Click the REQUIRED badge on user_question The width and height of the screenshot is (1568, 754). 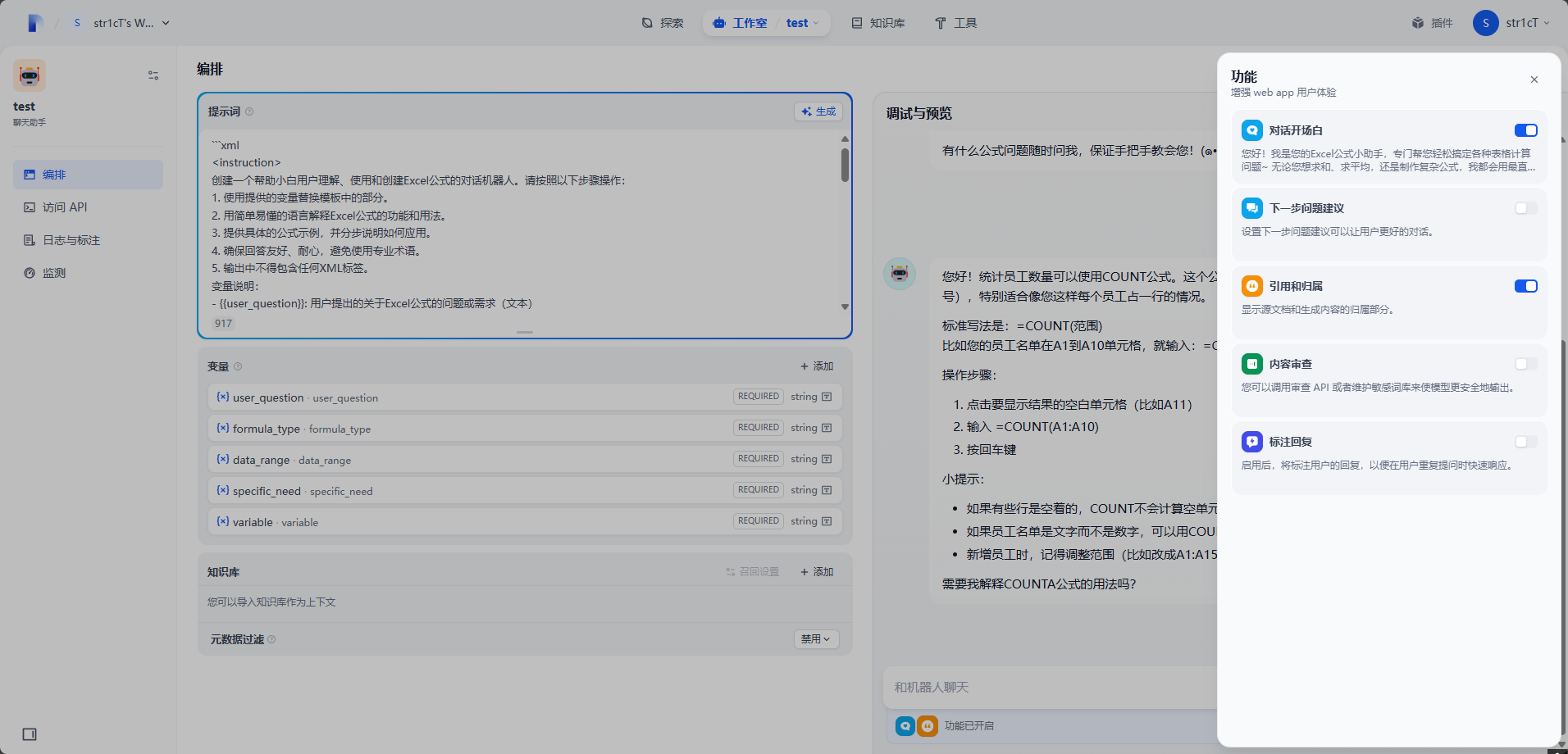coord(758,397)
